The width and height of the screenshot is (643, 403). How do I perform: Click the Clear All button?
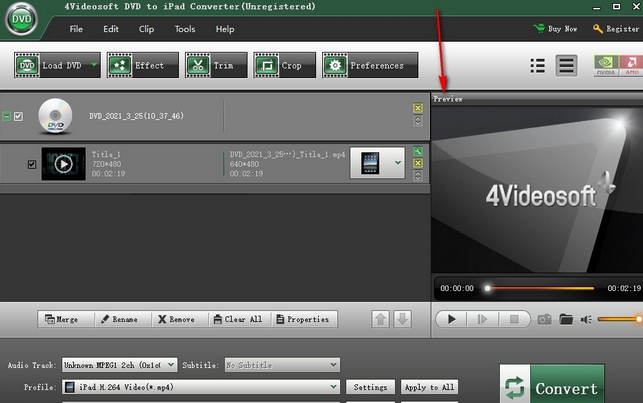238,319
